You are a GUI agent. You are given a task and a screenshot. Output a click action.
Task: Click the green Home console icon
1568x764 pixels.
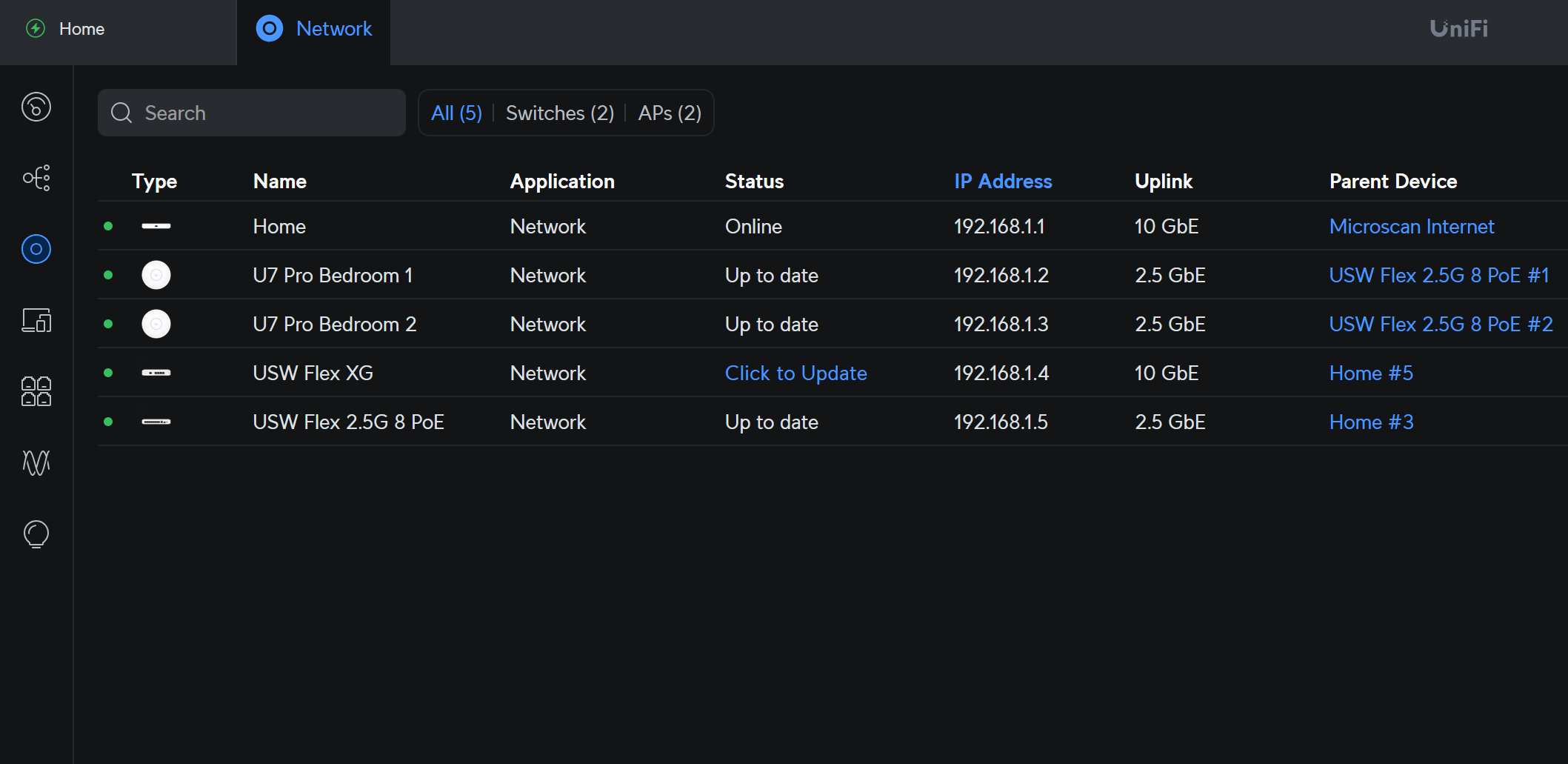pos(36,29)
